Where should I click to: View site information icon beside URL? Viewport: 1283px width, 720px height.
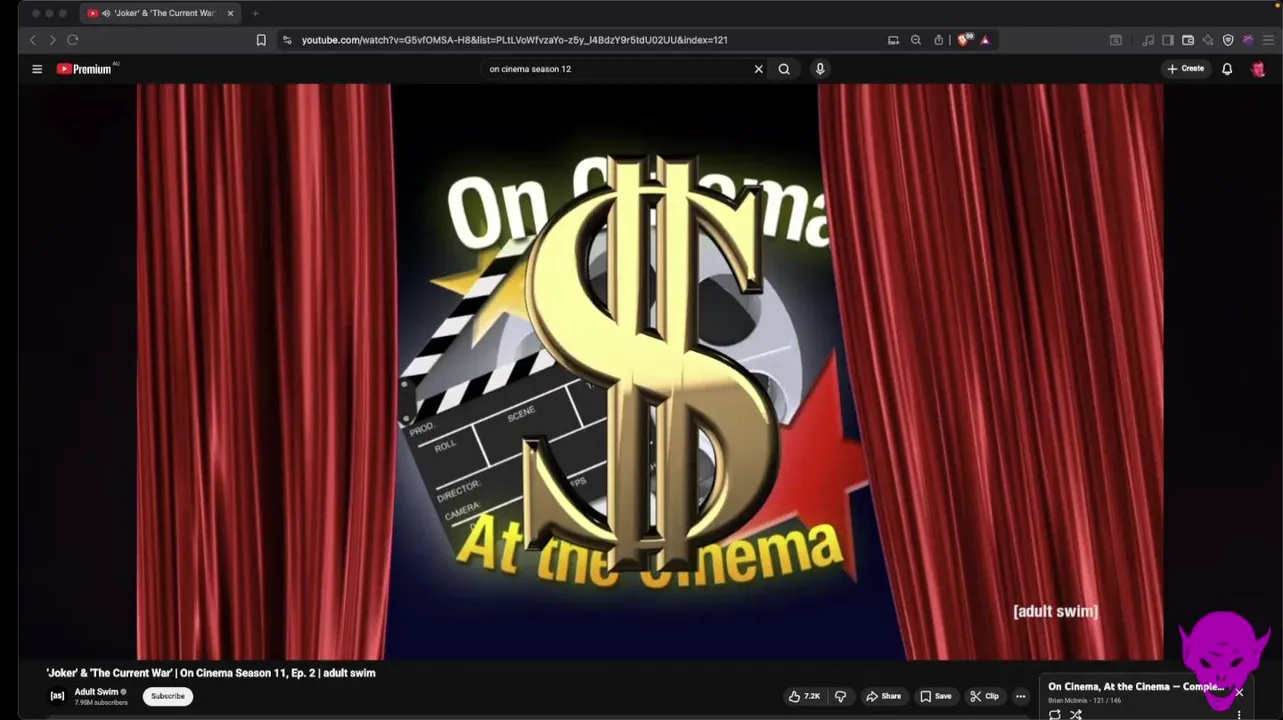pos(287,40)
